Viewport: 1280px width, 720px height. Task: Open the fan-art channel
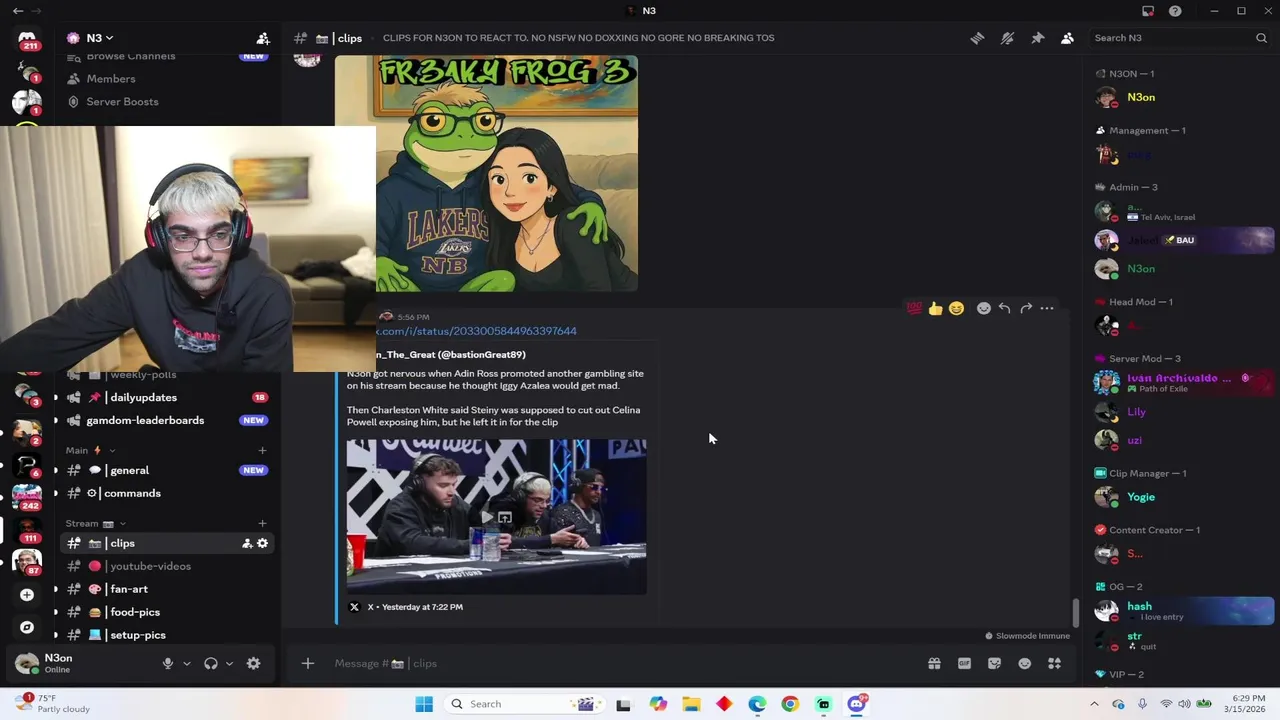(129, 589)
